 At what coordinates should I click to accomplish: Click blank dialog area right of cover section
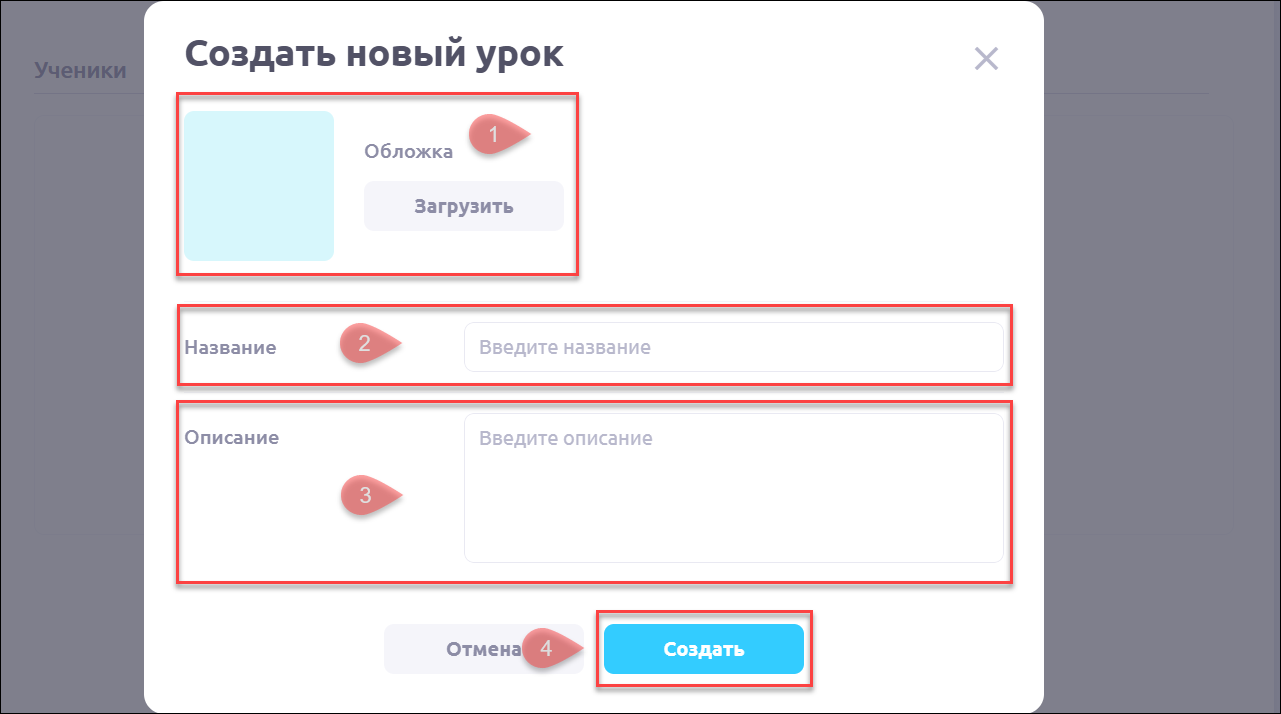(800, 190)
